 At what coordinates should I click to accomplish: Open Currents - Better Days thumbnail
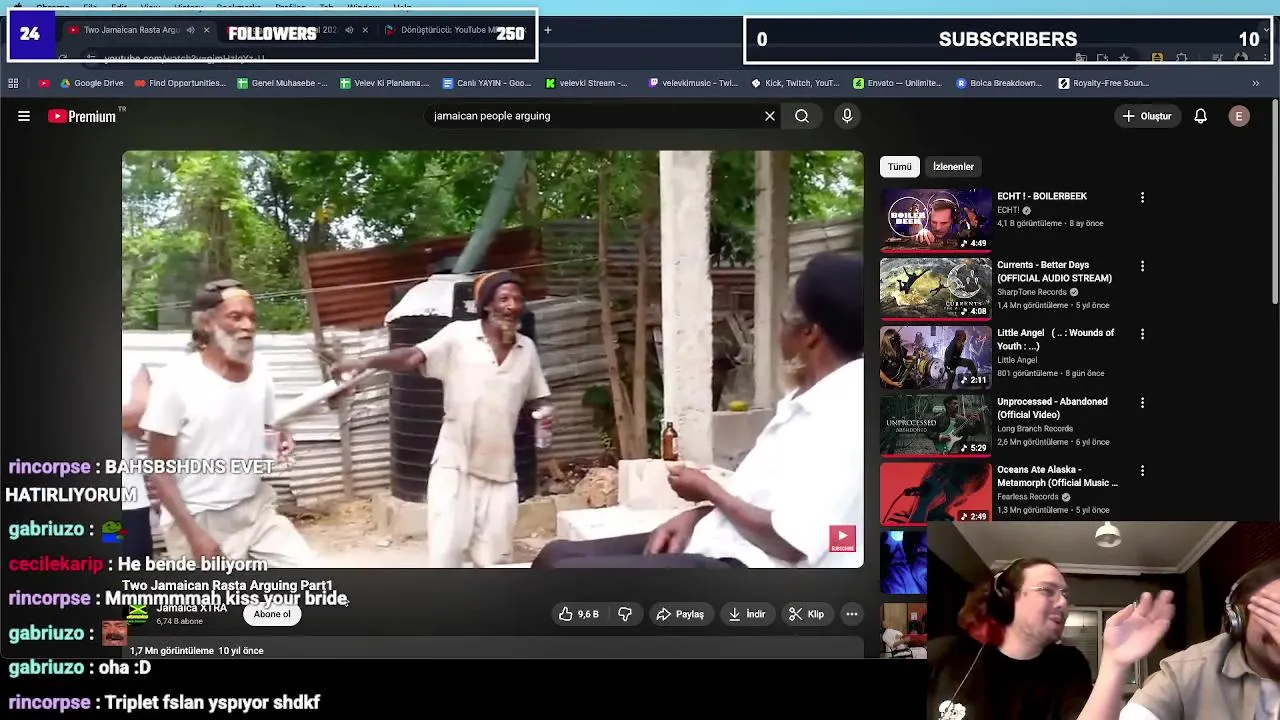coord(935,287)
